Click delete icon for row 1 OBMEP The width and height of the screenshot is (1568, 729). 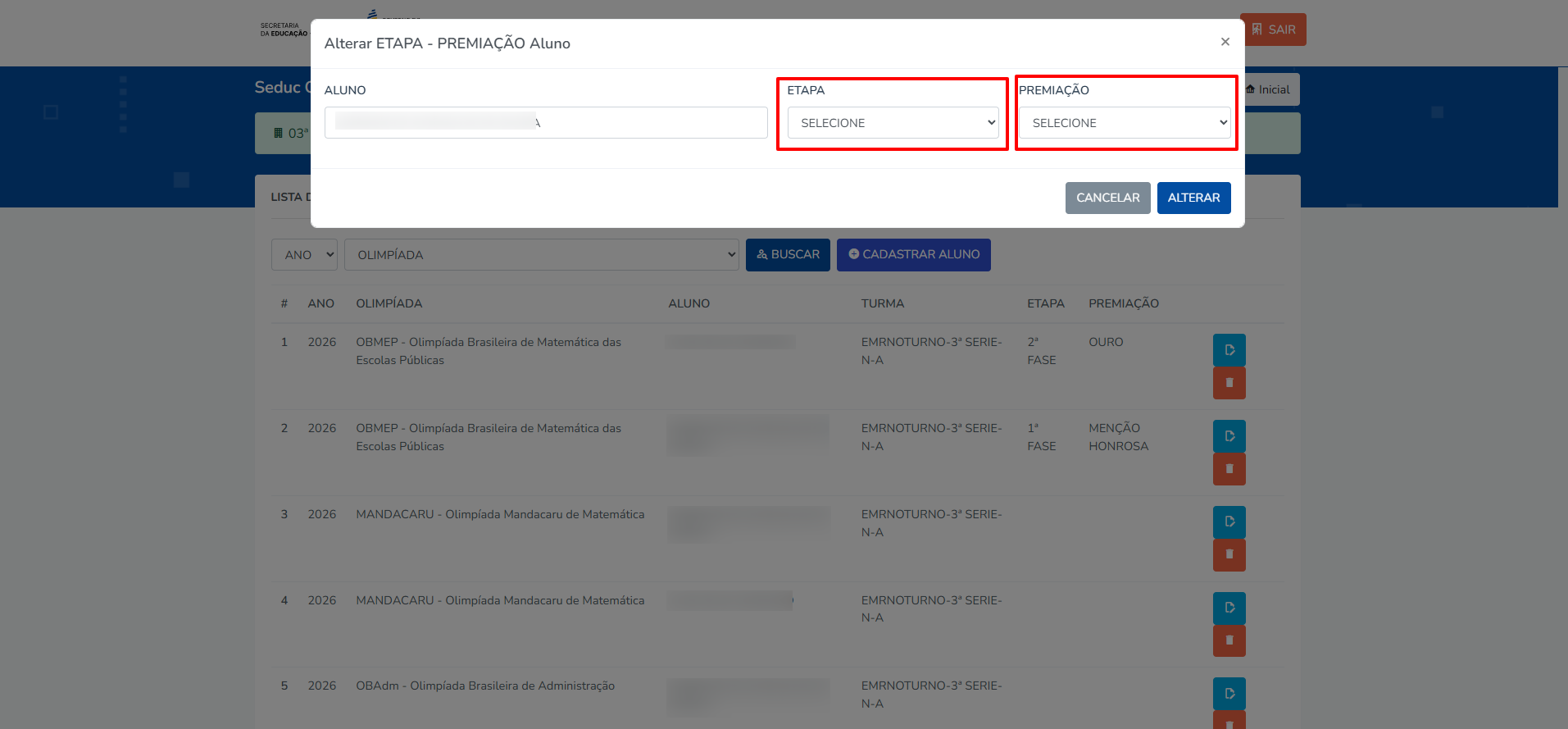[x=1229, y=383]
